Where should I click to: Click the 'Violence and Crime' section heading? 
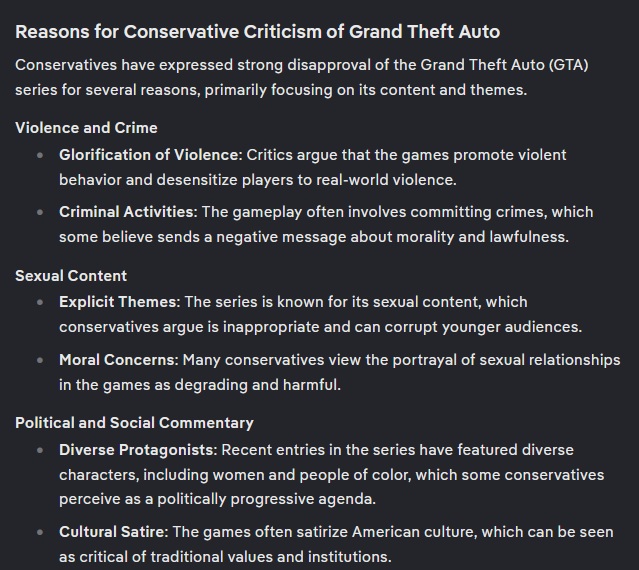[x=86, y=128]
